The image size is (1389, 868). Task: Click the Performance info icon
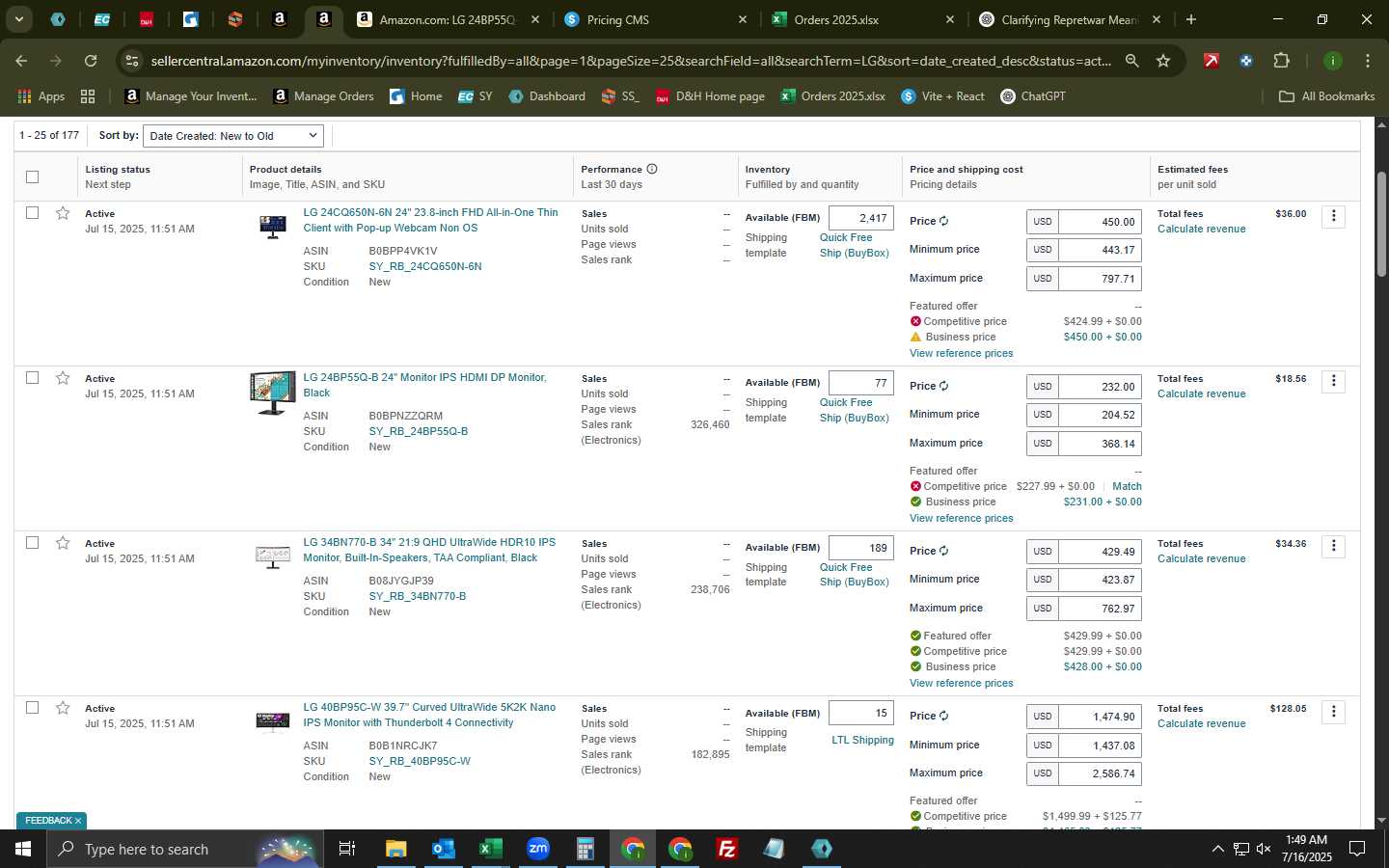point(652,169)
